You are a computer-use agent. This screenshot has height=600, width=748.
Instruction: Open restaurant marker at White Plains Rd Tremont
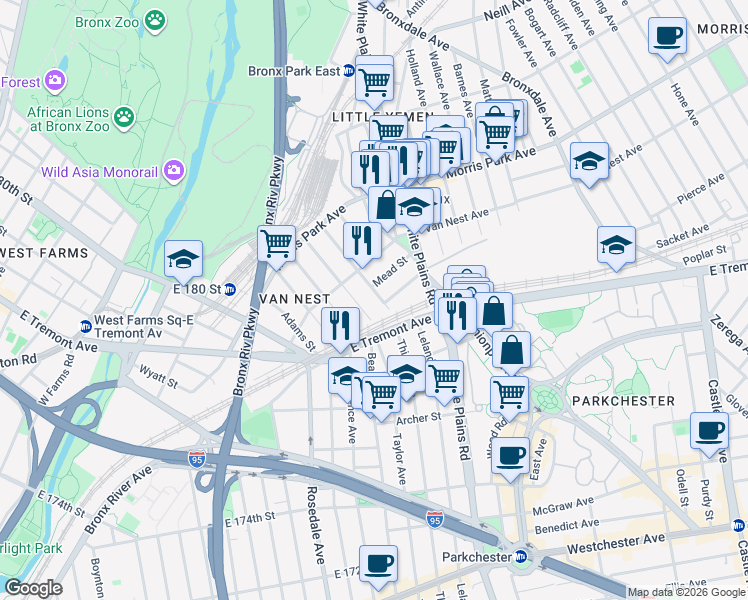tap(457, 316)
